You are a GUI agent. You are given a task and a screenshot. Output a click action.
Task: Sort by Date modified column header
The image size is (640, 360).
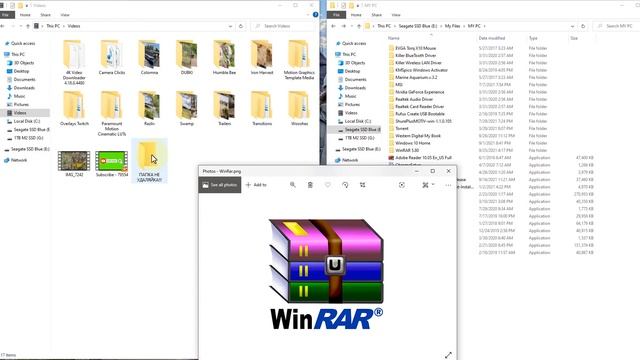tap(492, 38)
